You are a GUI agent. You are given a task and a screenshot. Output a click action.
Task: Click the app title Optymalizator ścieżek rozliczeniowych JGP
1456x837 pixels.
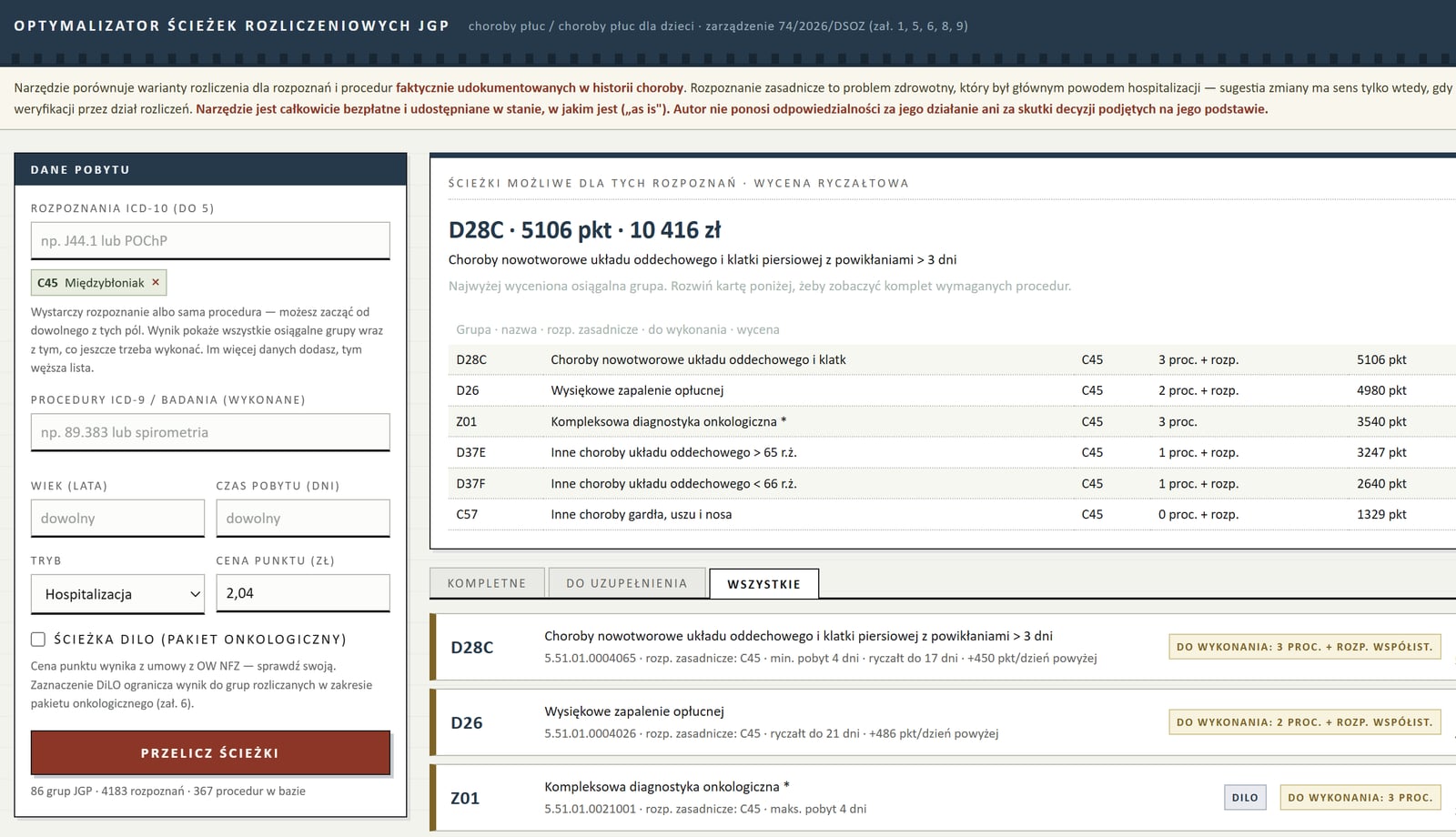[231, 25]
